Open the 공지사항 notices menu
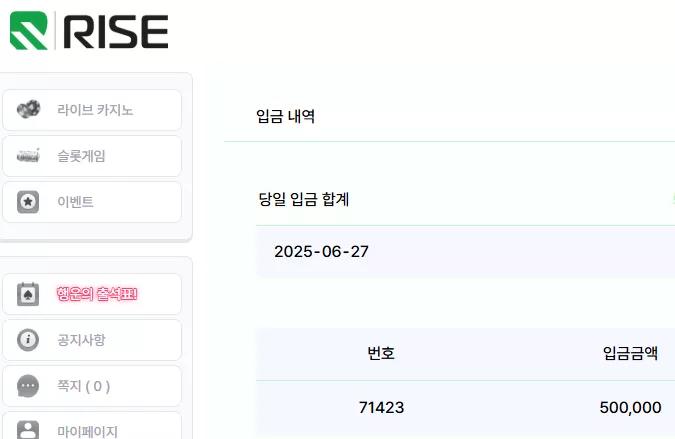Image resolution: width=675 pixels, height=439 pixels. pos(92,340)
